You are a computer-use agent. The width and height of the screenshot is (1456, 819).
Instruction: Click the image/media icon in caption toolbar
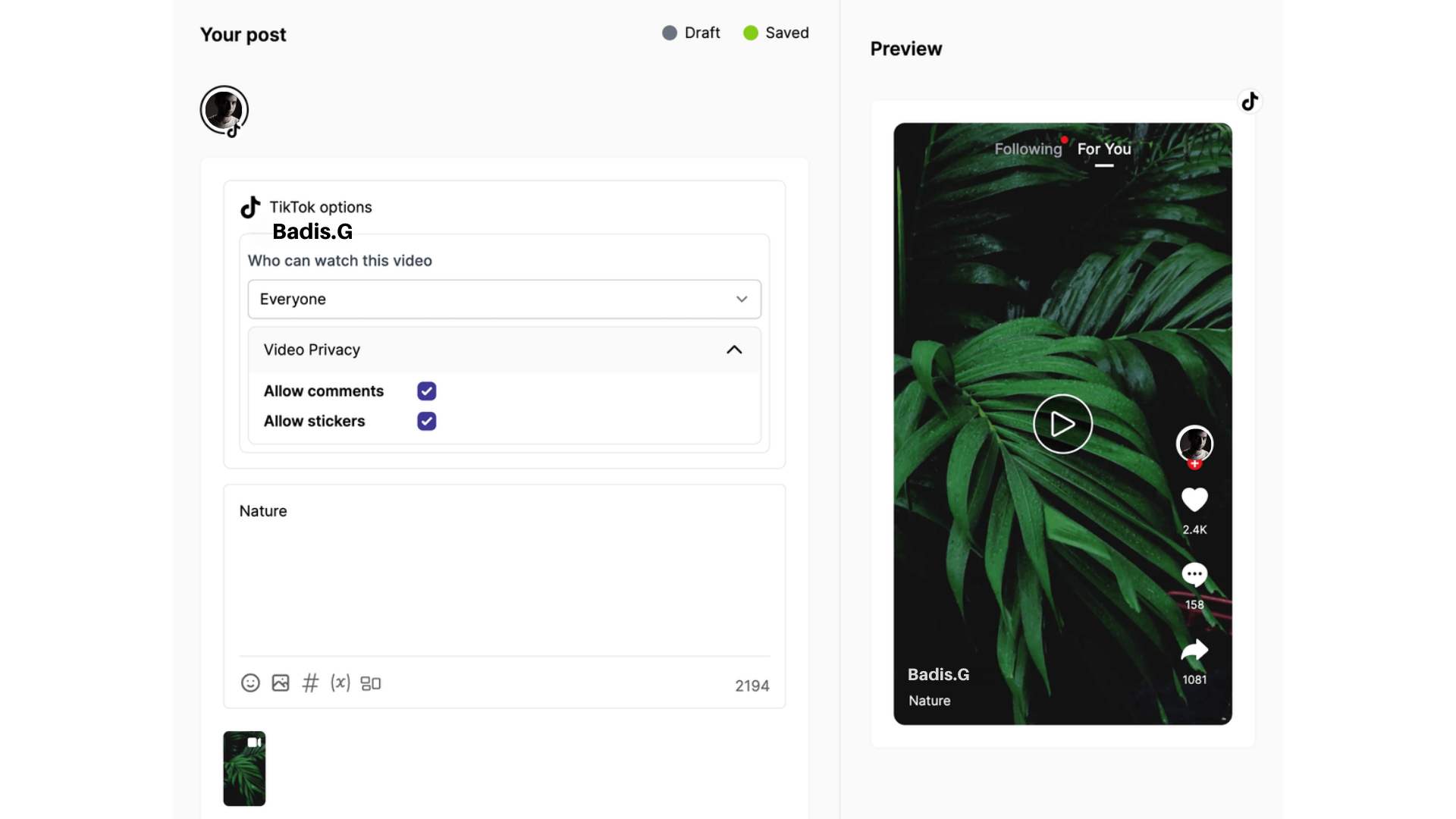pyautogui.click(x=280, y=683)
